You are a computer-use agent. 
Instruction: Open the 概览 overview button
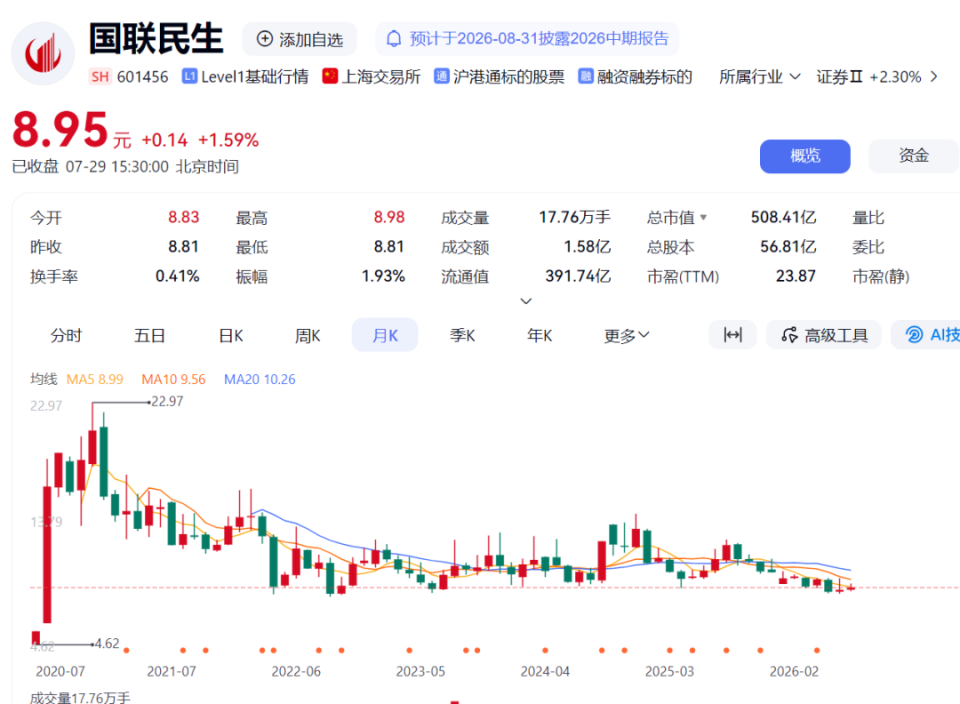(805, 156)
